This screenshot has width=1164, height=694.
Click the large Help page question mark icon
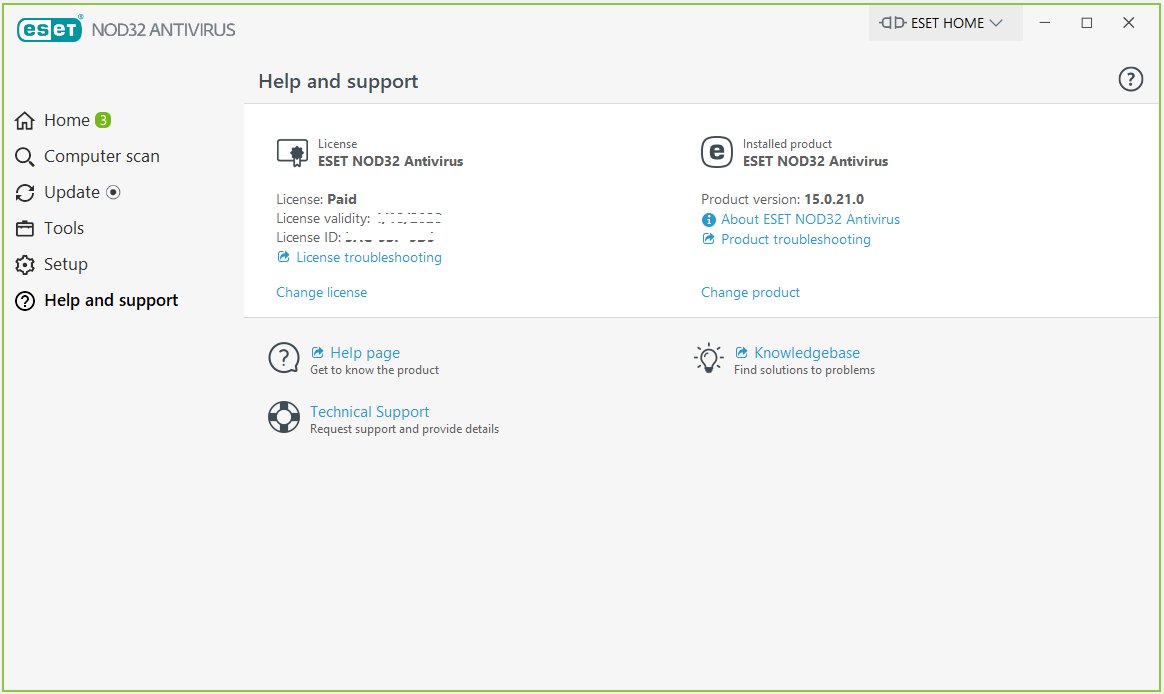[284, 358]
